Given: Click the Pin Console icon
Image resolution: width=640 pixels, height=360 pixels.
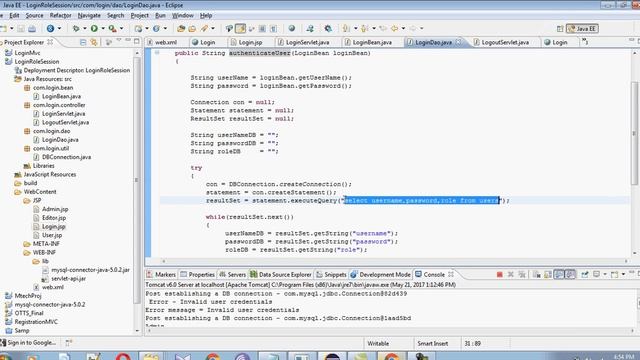Looking at the screenshot, I should pos(584,275).
